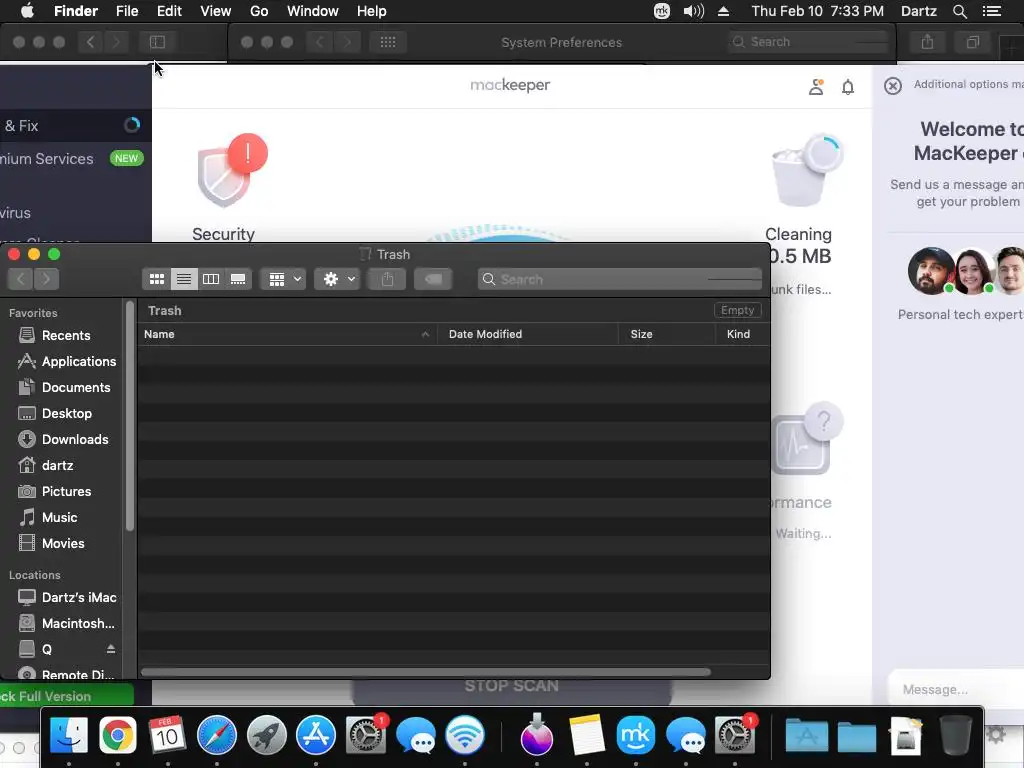Sort Trash by Size column
The width and height of the screenshot is (1024, 768).
(x=666, y=334)
